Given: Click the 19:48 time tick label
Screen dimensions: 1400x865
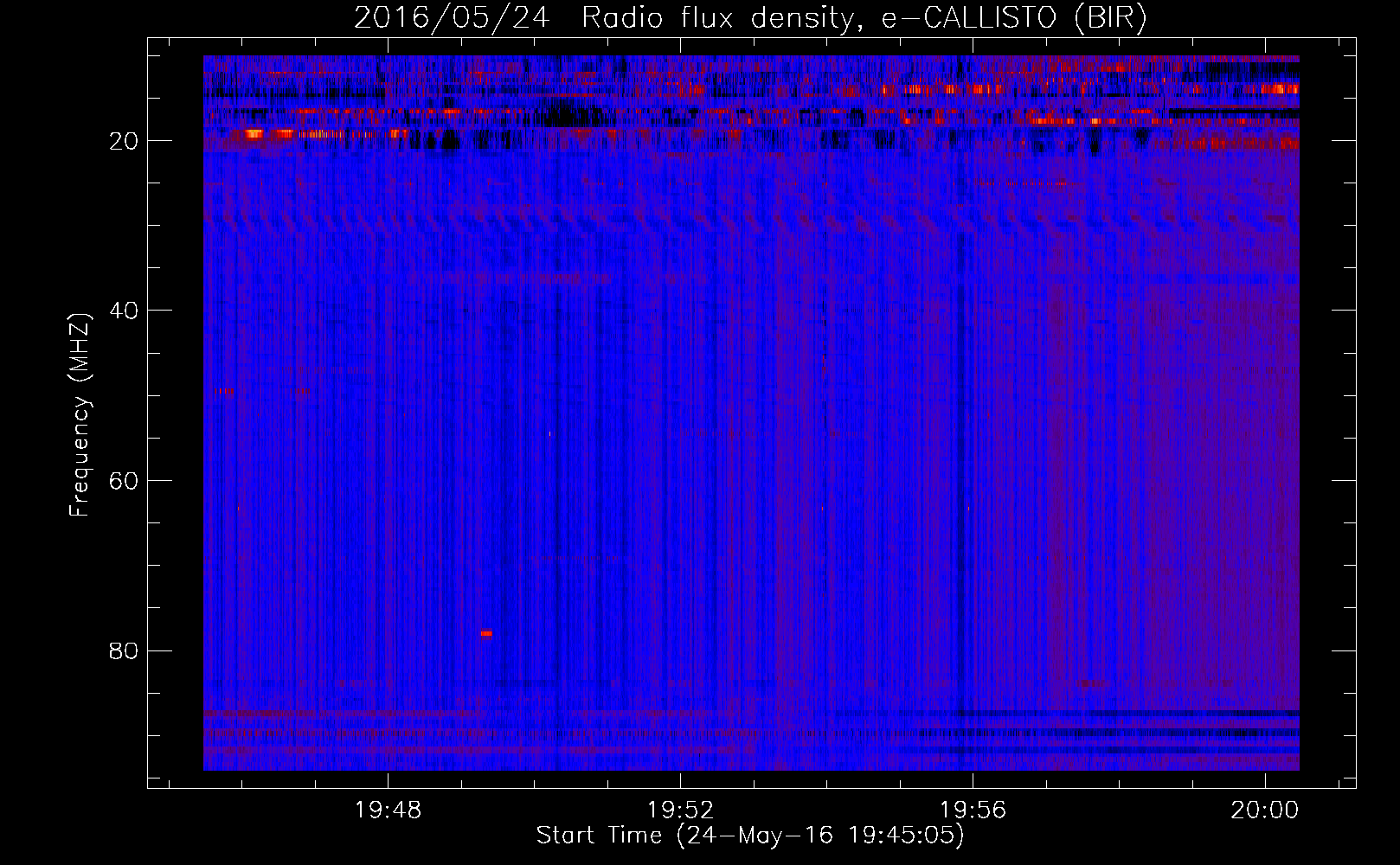Looking at the screenshot, I should click(389, 811).
